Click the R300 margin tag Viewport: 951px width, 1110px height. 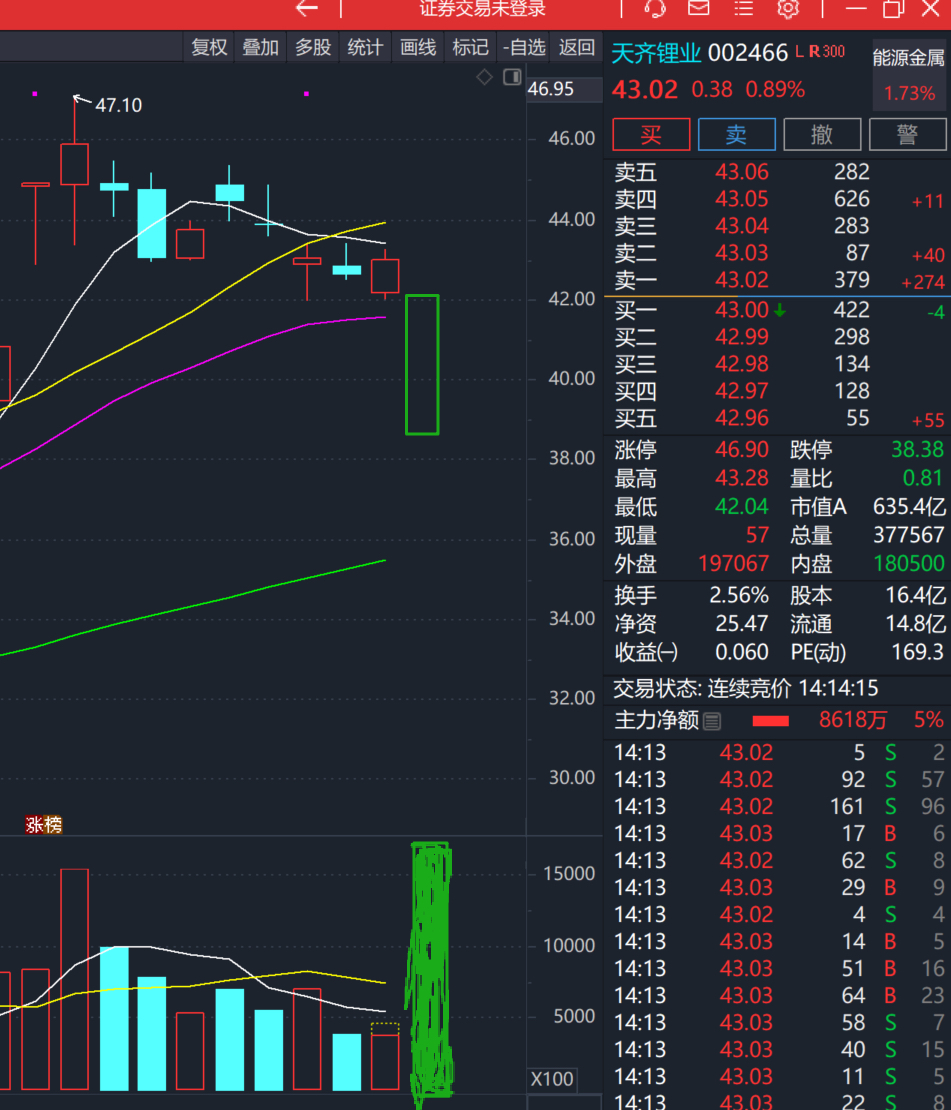click(x=827, y=52)
